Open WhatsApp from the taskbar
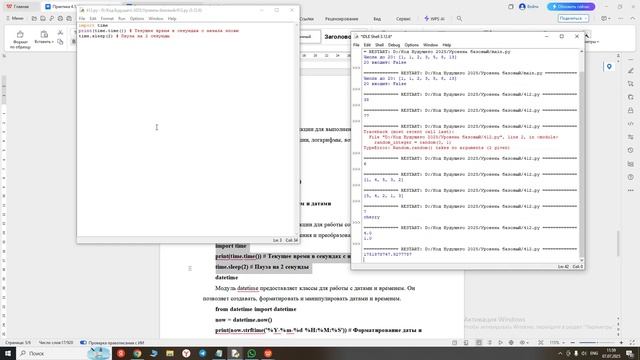 (251, 353)
